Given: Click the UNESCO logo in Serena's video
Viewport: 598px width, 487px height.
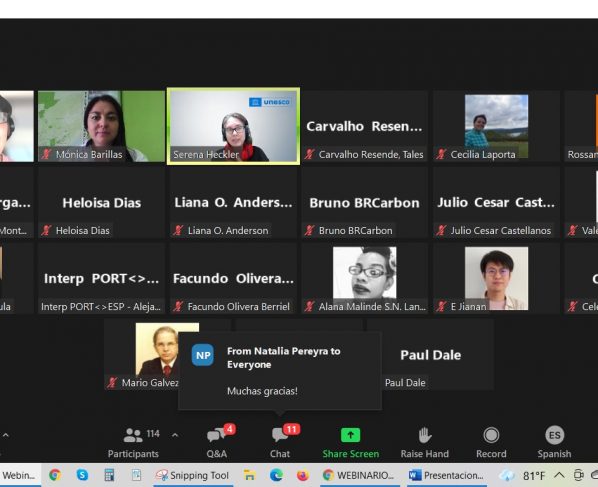Looking at the screenshot, I should pos(270,102).
